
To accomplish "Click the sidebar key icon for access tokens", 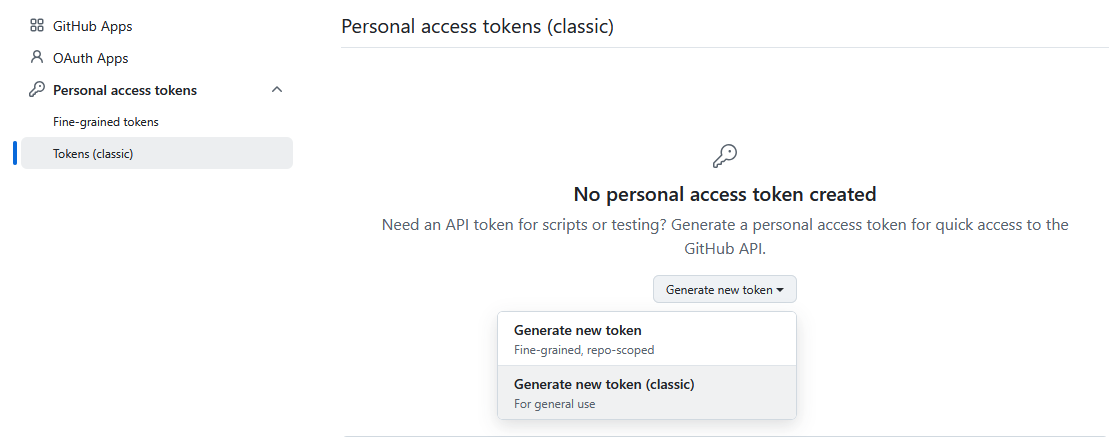I will coord(37,90).
